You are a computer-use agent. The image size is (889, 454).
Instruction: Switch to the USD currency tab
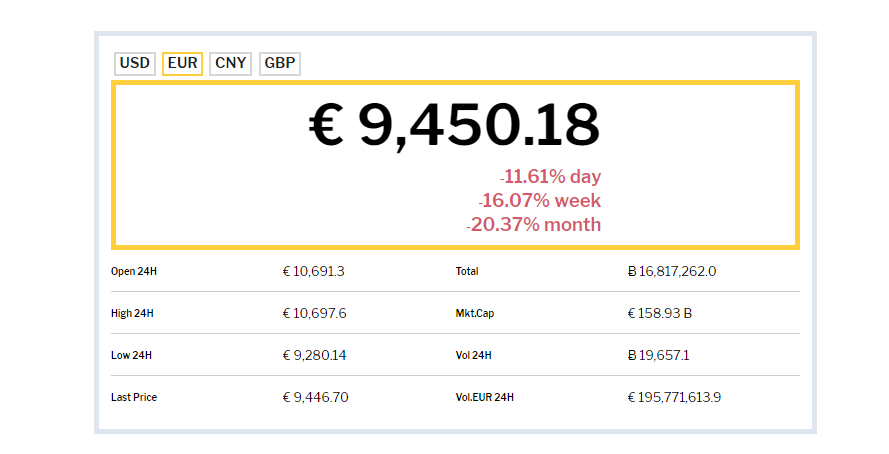(135, 64)
